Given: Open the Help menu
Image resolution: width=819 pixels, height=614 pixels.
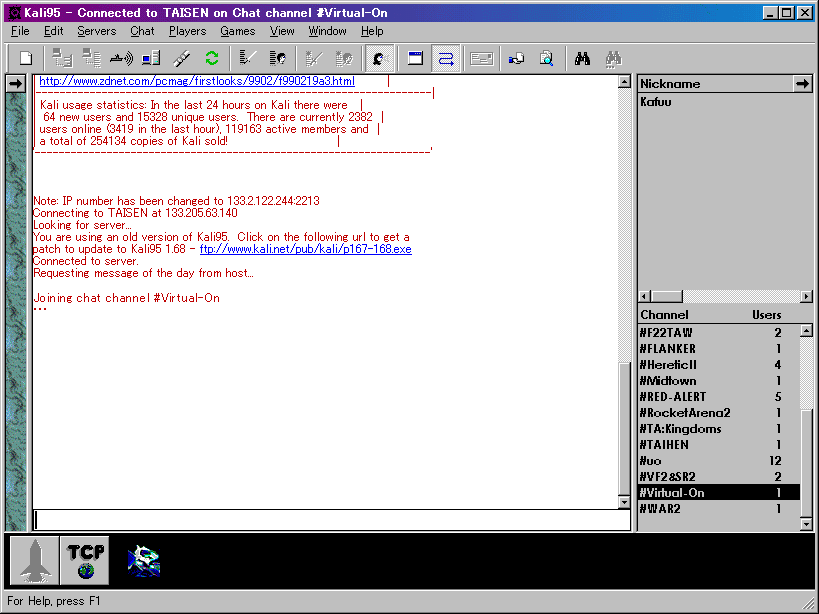Looking at the screenshot, I should (x=372, y=31).
